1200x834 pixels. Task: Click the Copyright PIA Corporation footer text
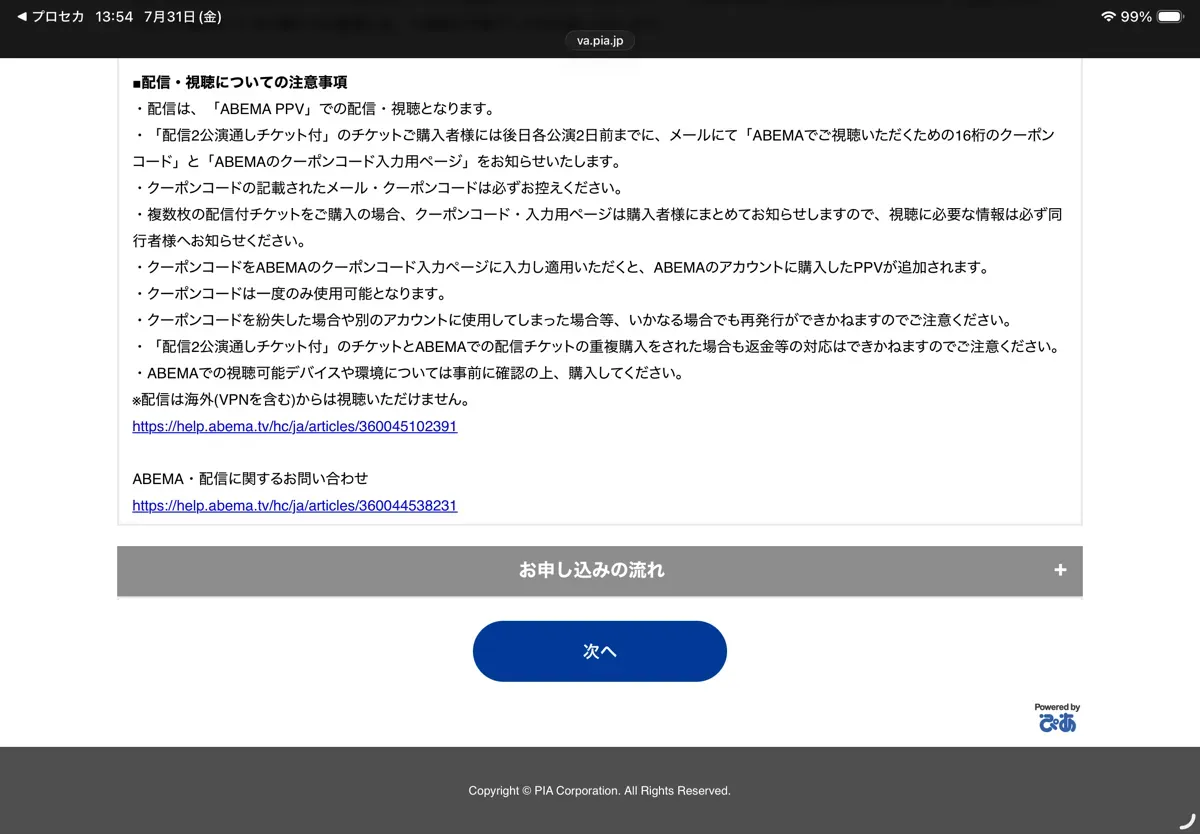tap(600, 791)
